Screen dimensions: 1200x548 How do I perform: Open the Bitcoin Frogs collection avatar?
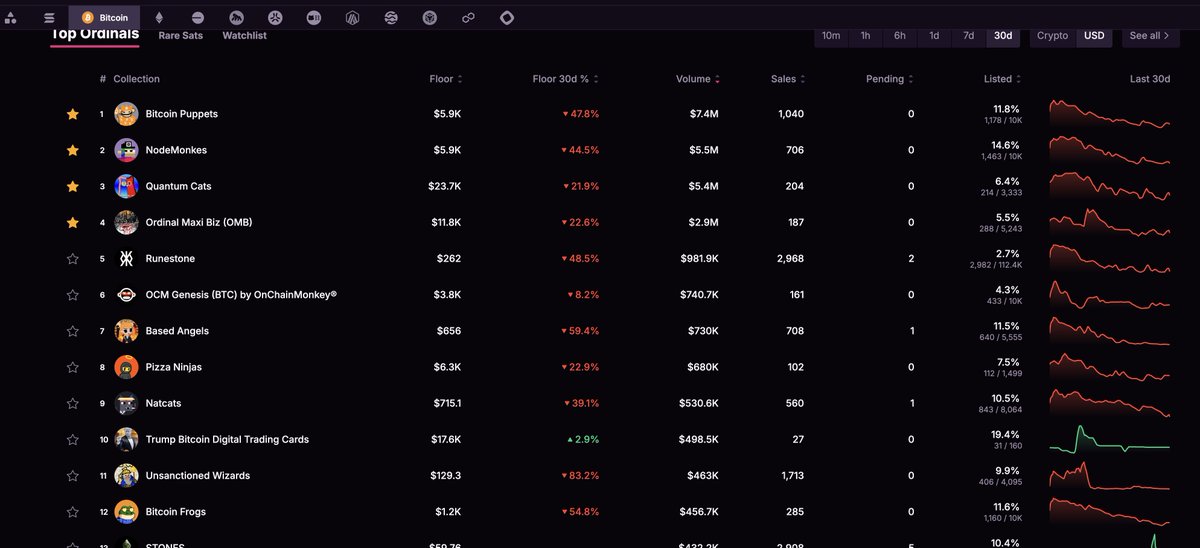point(126,511)
